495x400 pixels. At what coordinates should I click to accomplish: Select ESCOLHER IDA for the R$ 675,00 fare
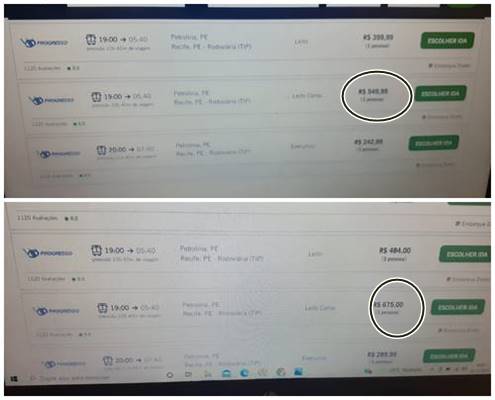[458, 307]
